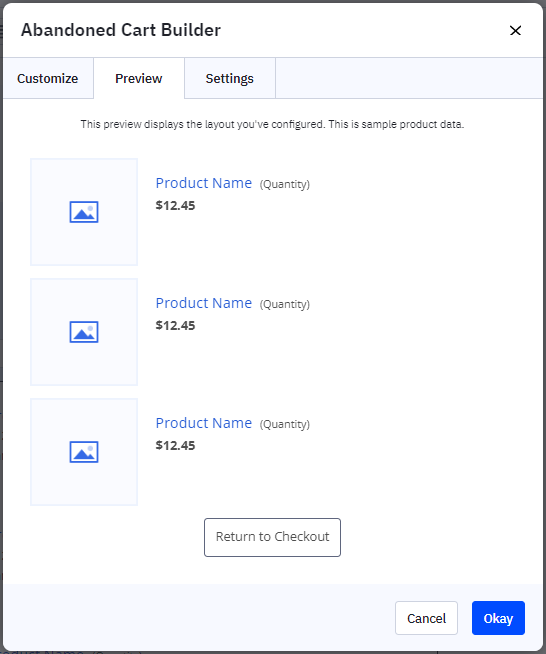
Task: Close the Abandoned Cart Builder dialog
Action: (516, 30)
